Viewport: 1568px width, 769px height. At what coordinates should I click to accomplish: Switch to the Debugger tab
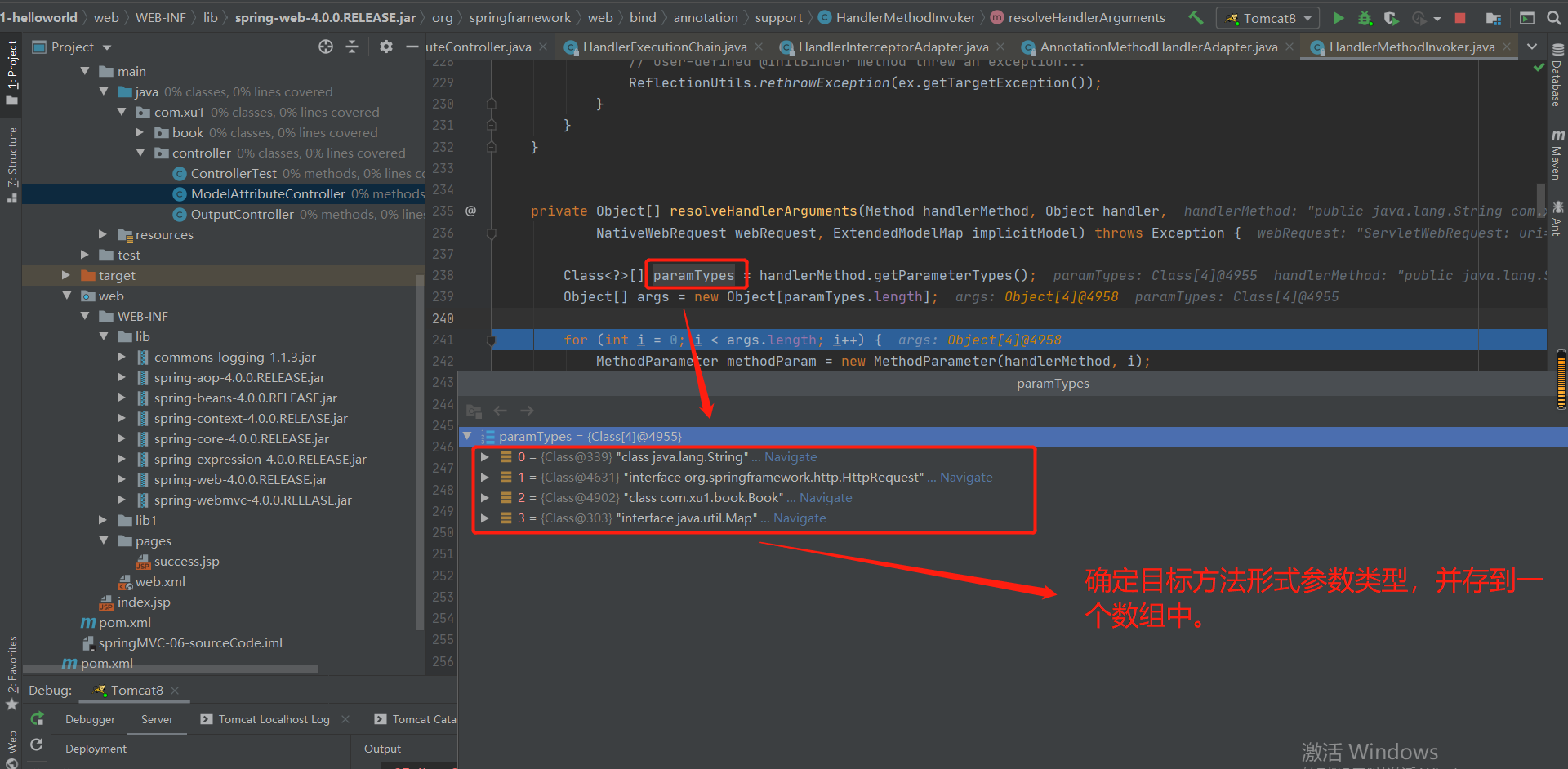click(x=90, y=719)
